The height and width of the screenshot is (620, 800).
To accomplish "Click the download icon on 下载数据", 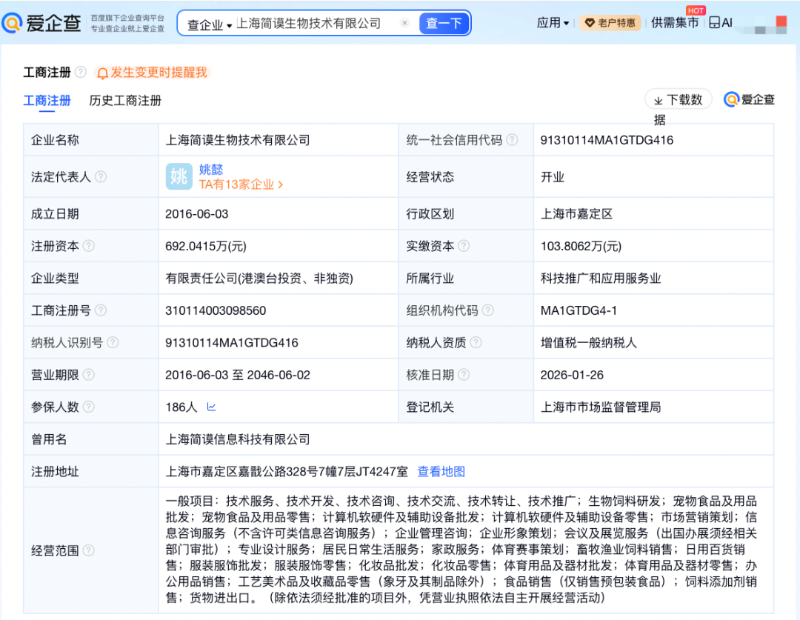I will click(658, 100).
